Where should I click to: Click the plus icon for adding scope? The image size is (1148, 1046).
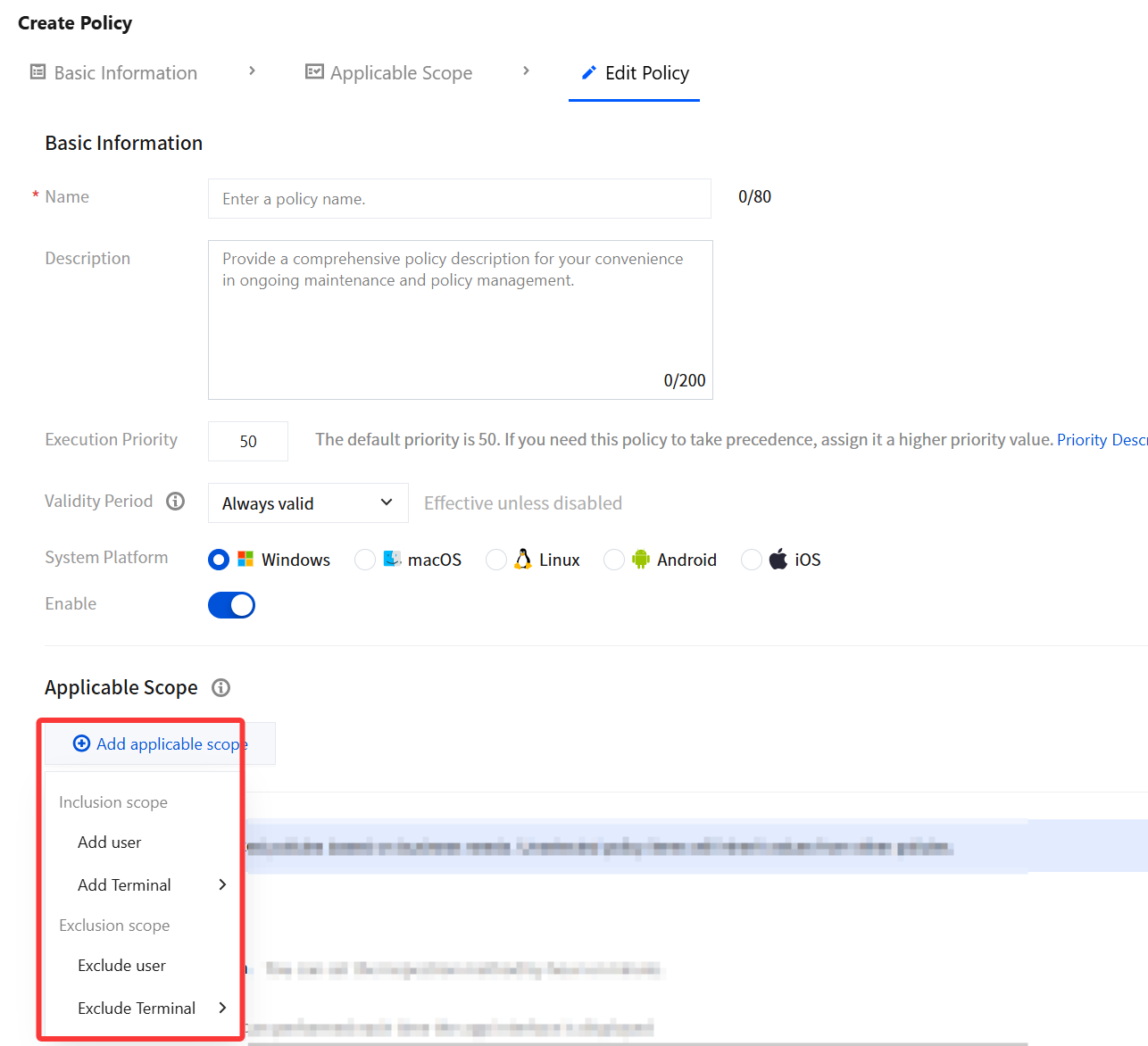tap(81, 743)
